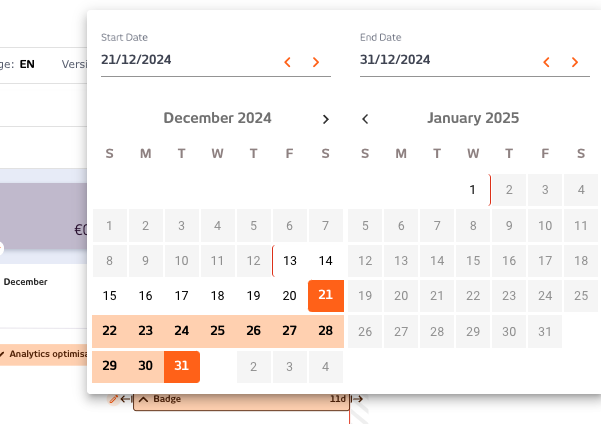The height and width of the screenshot is (424, 601).
Task: Select January 1 in the 2025 calendar
Action: [x=473, y=189]
